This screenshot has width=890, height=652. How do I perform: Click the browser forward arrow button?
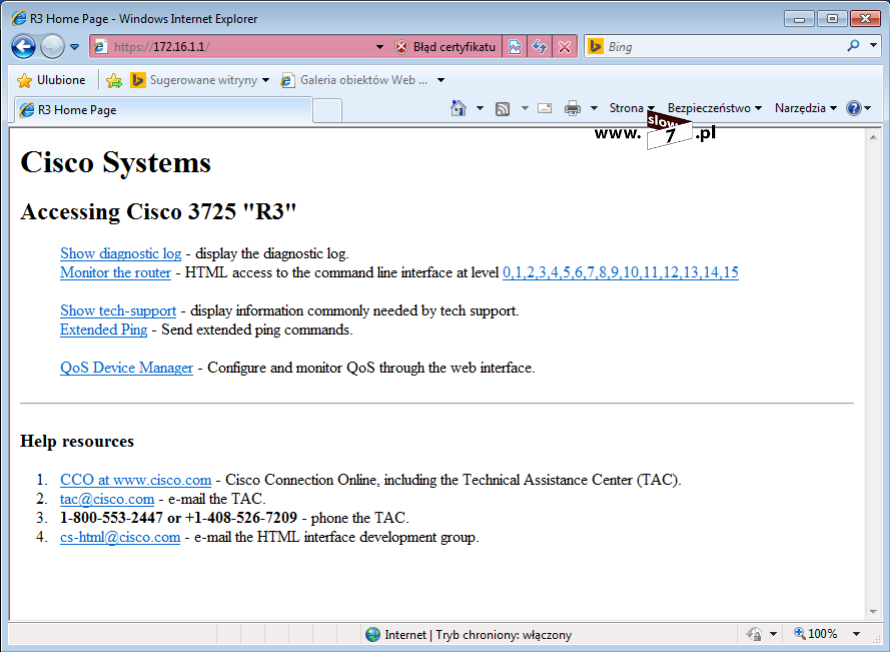click(x=52, y=47)
